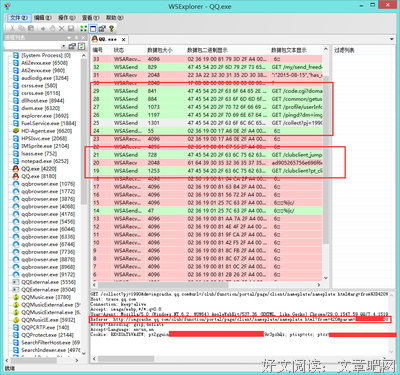The height and width of the screenshot is (375, 400).
Task: Click the Referer line in packet details
Action: pos(239,320)
